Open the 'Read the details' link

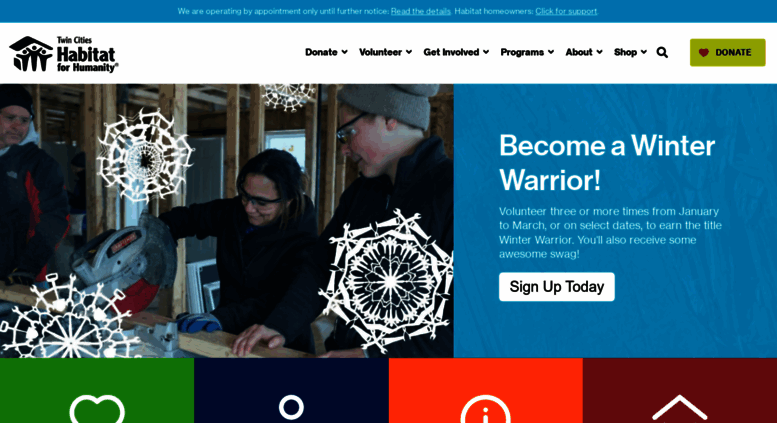421,11
